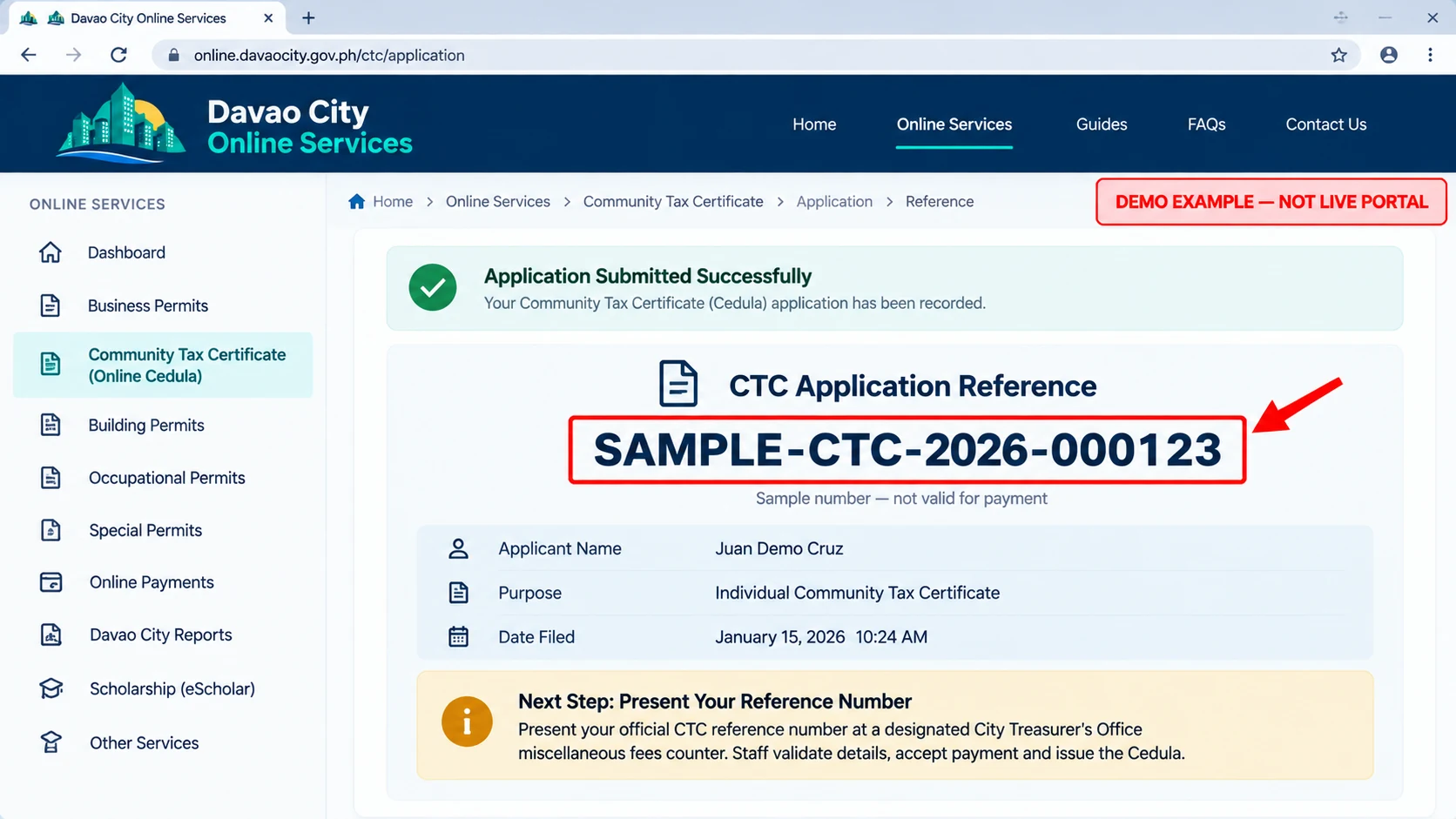Click the Dashboard house icon in sidebar
1456x819 pixels.
[x=51, y=252]
